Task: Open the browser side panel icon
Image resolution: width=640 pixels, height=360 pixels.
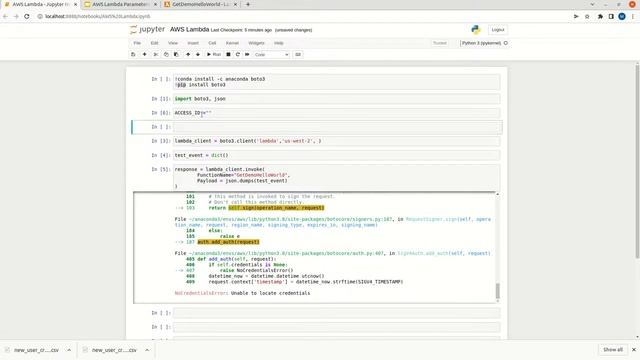Action: point(611,16)
